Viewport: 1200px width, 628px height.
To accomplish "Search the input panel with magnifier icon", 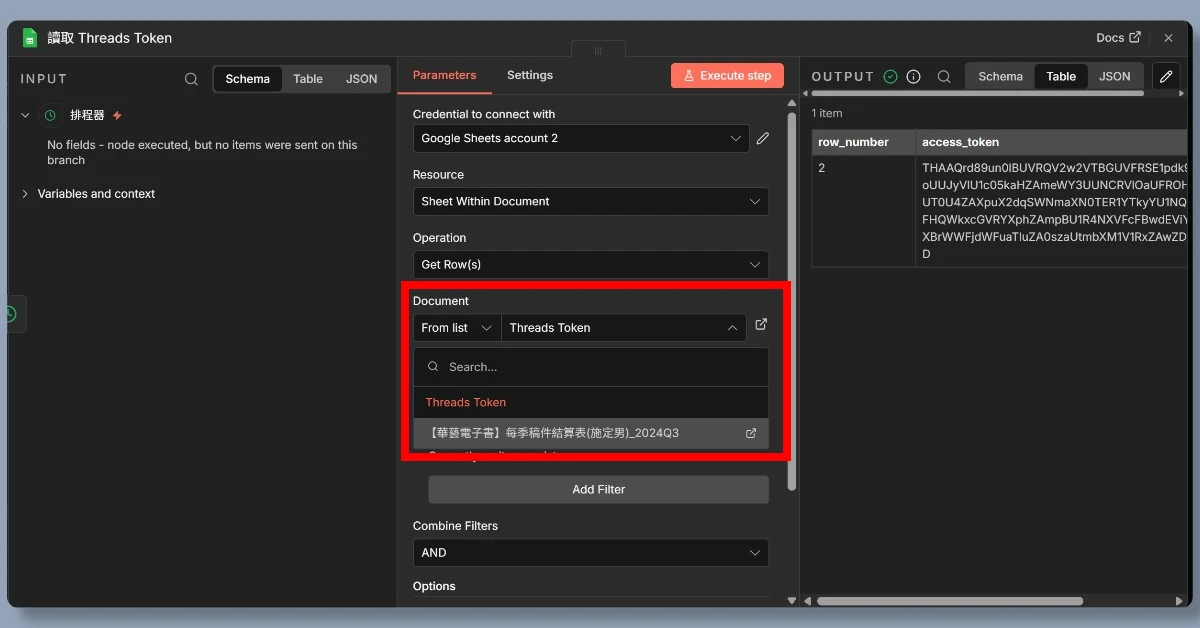I will click(191, 79).
